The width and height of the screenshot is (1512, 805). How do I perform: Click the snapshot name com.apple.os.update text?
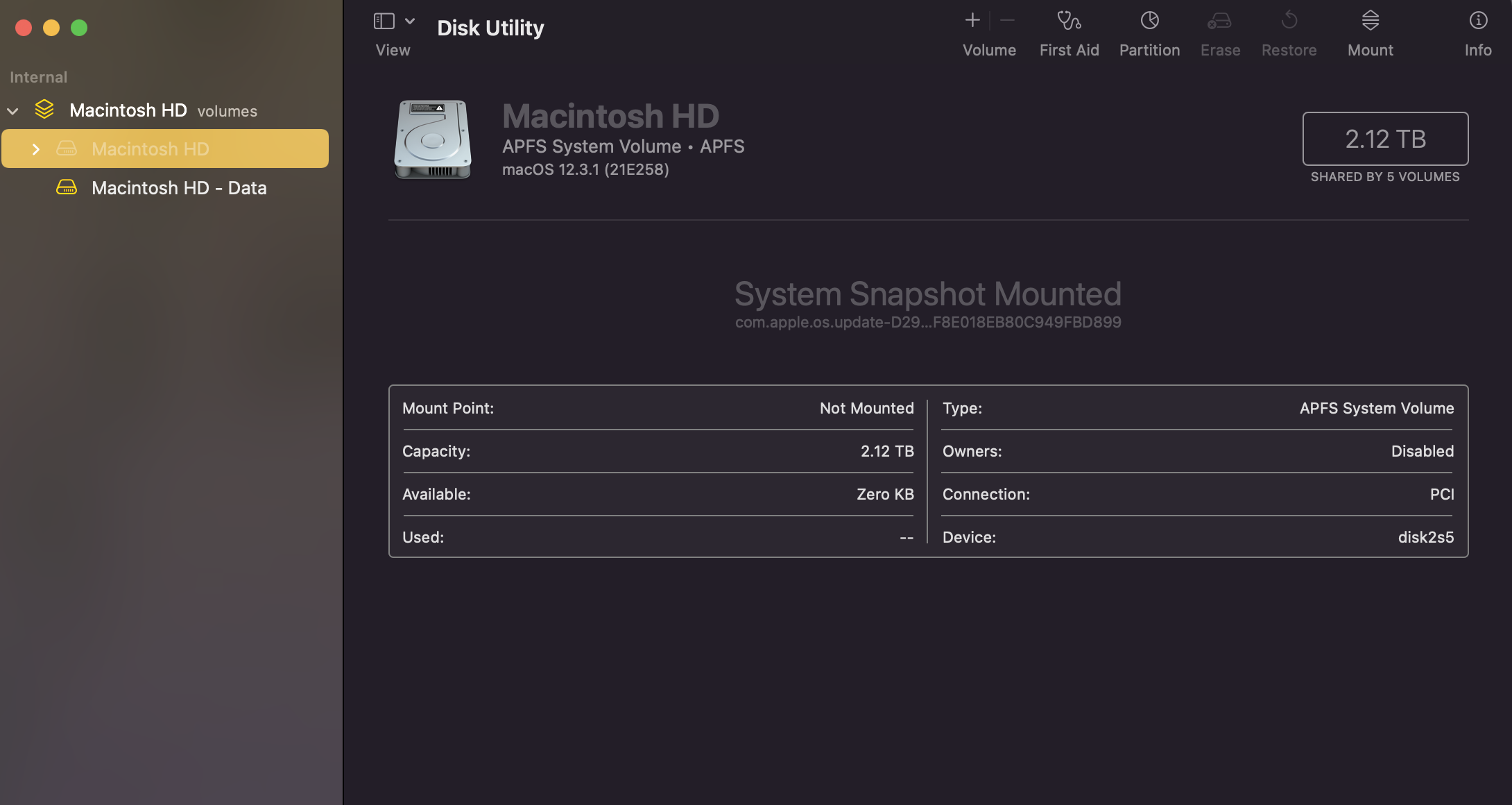pos(927,323)
